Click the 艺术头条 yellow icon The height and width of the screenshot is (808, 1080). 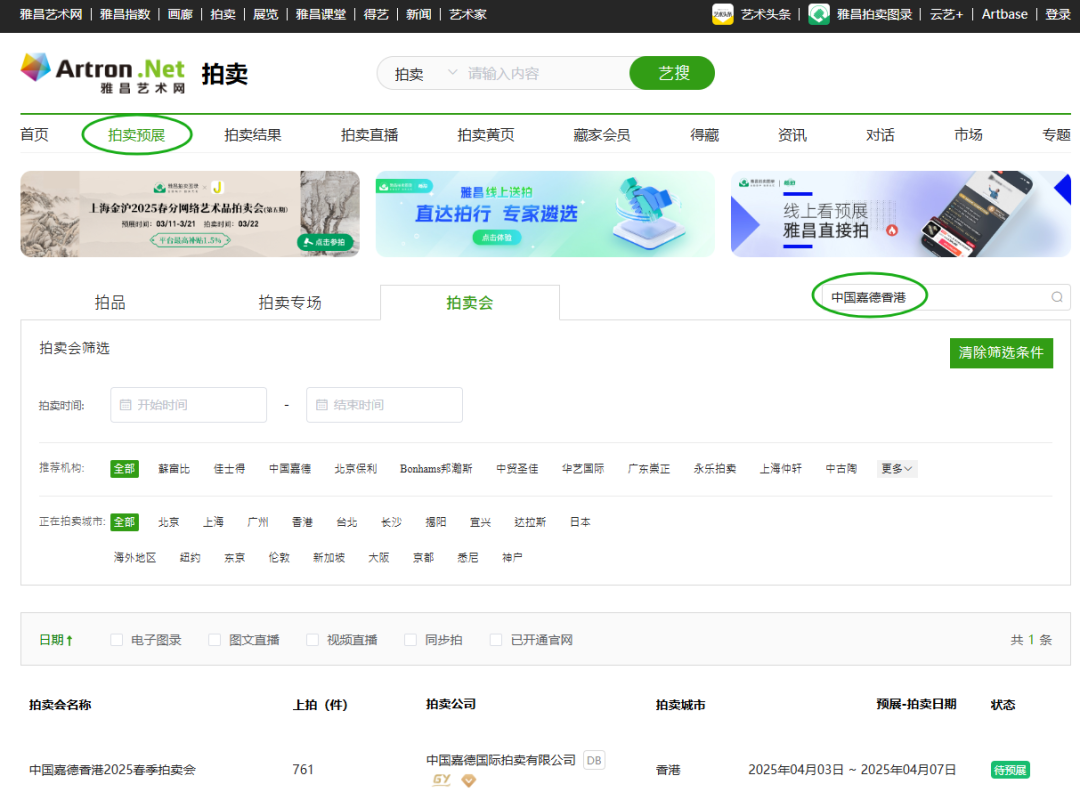tap(723, 14)
